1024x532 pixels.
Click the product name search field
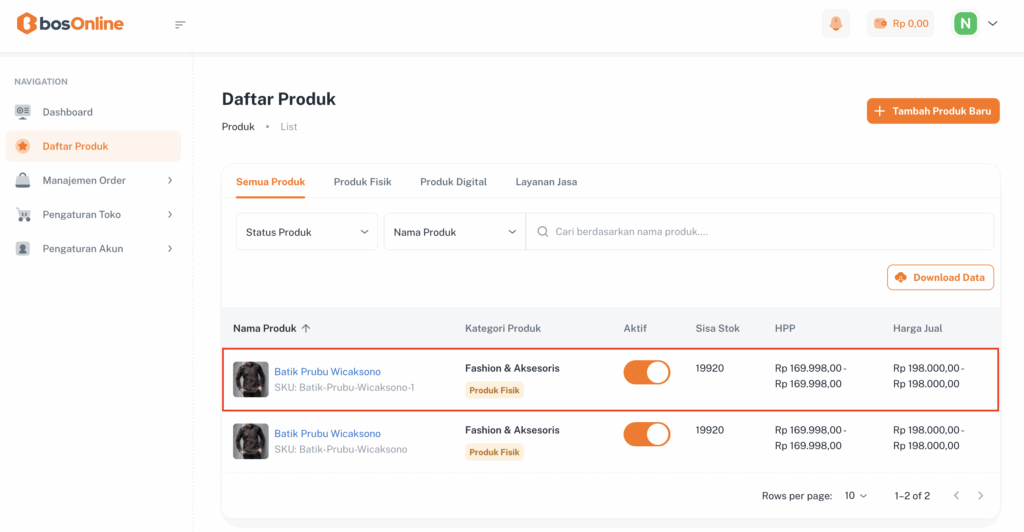[760, 232]
